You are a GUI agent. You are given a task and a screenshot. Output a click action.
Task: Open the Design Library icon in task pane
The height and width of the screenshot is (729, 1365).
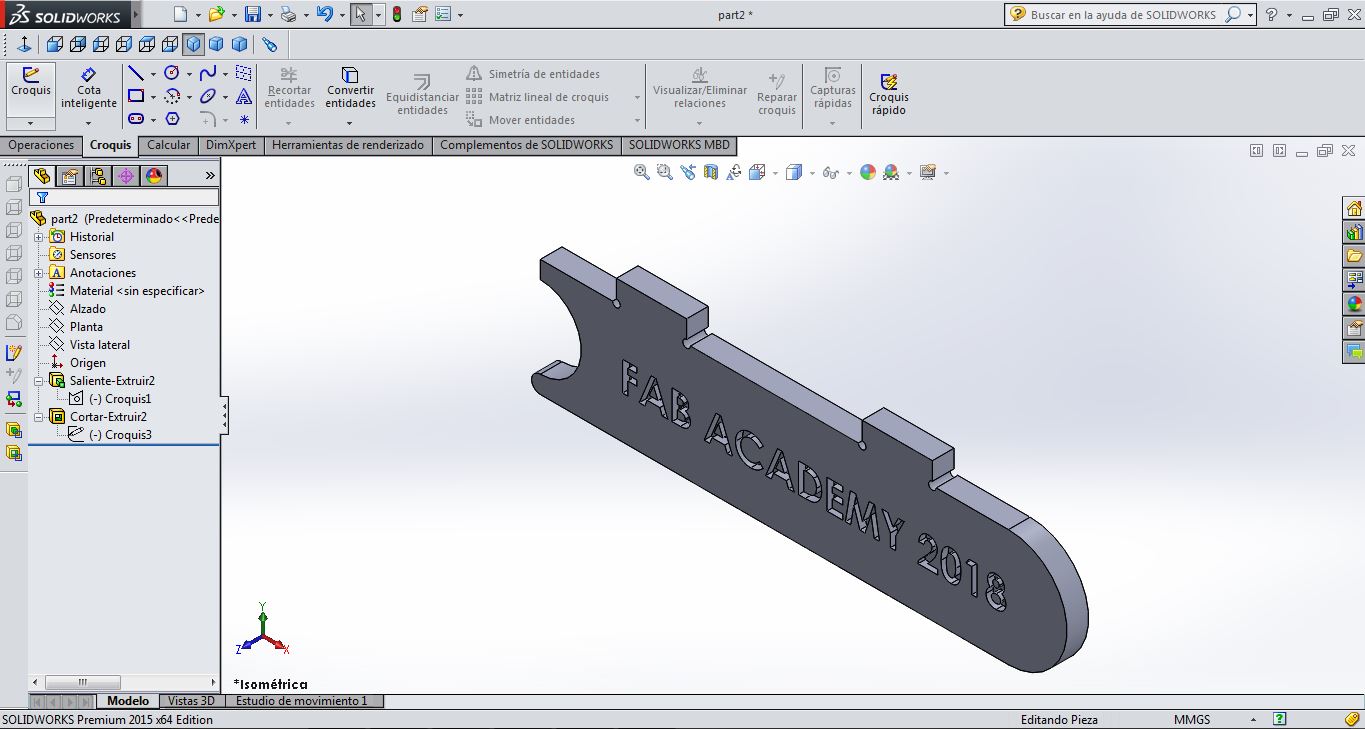(1354, 232)
